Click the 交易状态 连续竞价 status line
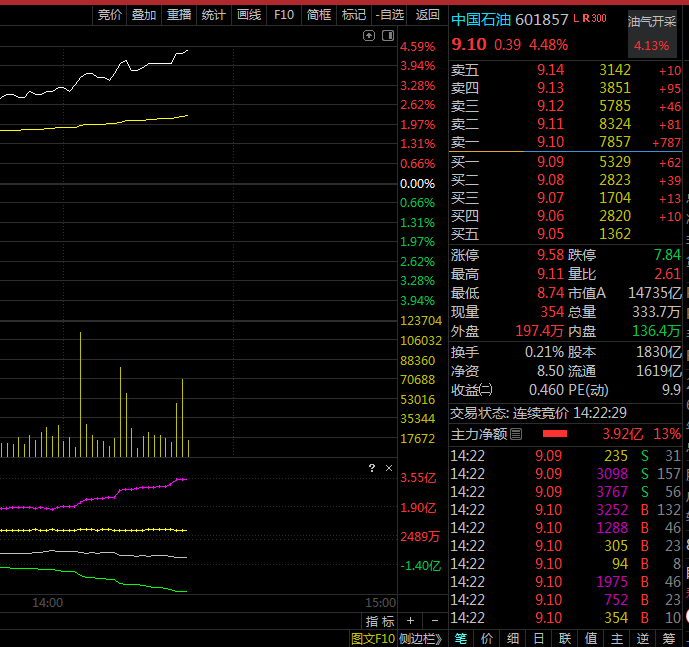 pyautogui.click(x=538, y=413)
